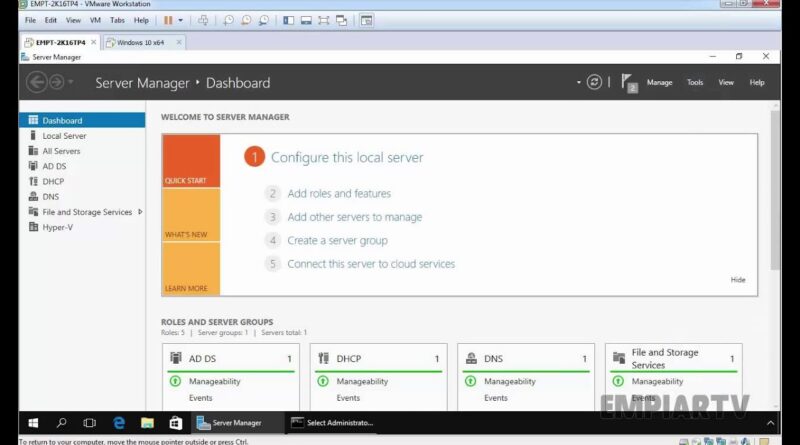Open the notifications flag icon
The height and width of the screenshot is (445, 800).
[629, 83]
